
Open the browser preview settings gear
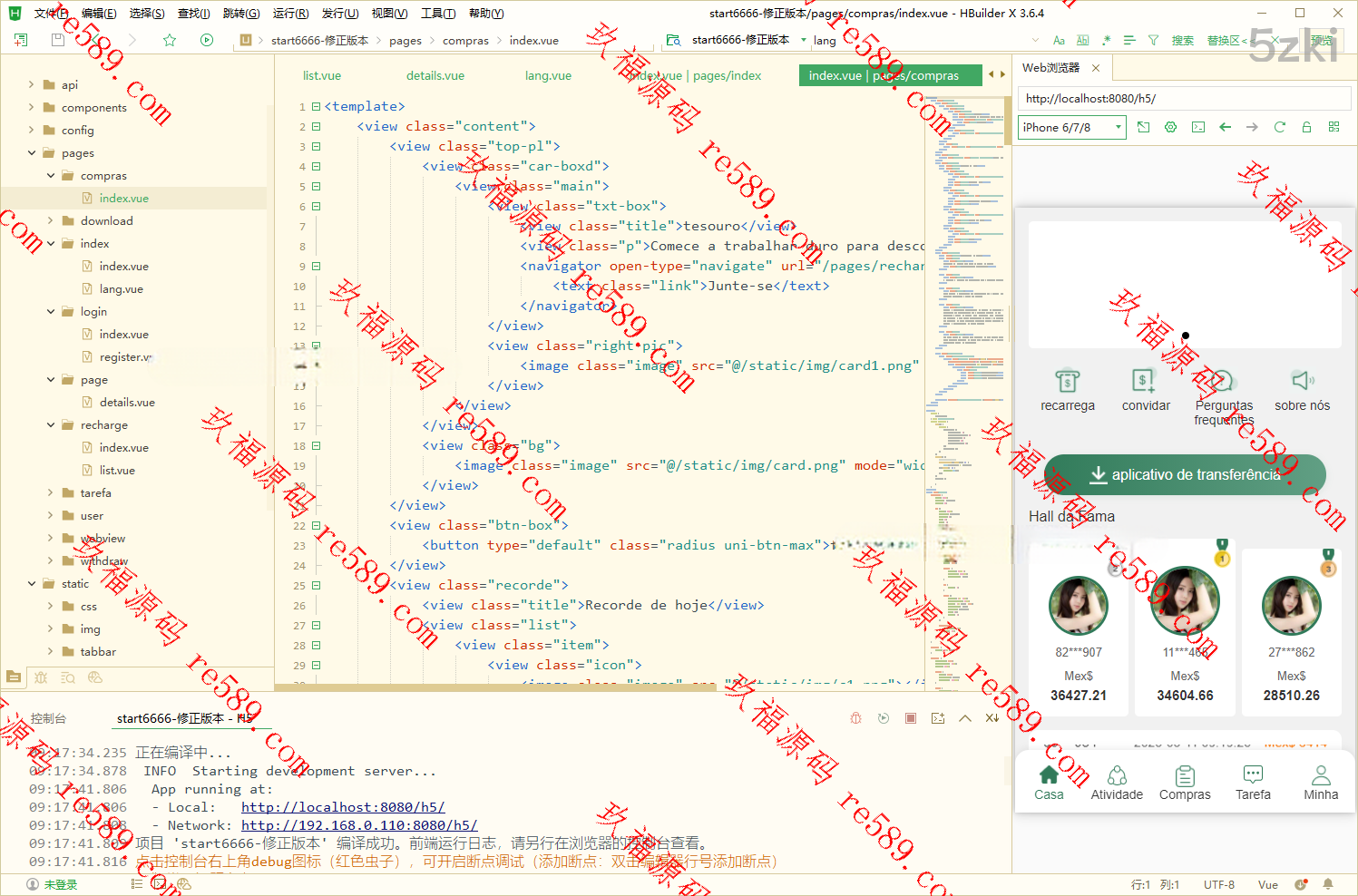pyautogui.click(x=1170, y=127)
